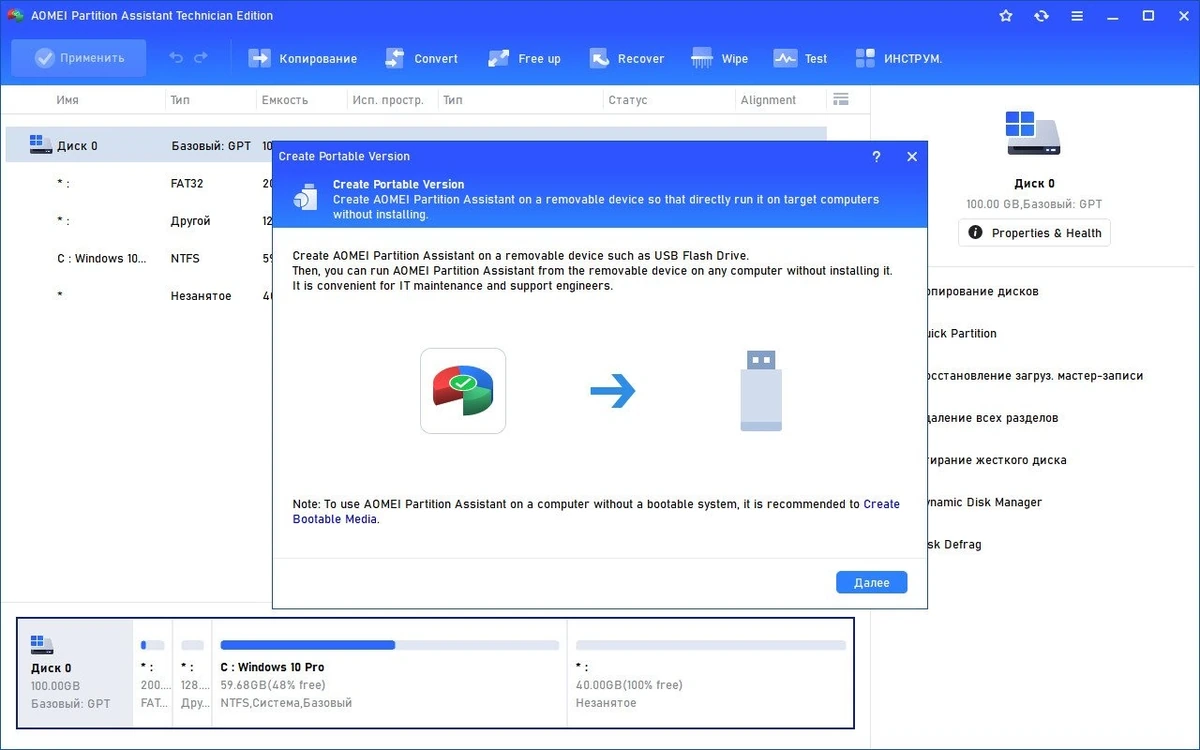1200x750 pixels.
Task: Open Dynamic Disk Manager option
Action: pyautogui.click(x=985, y=502)
